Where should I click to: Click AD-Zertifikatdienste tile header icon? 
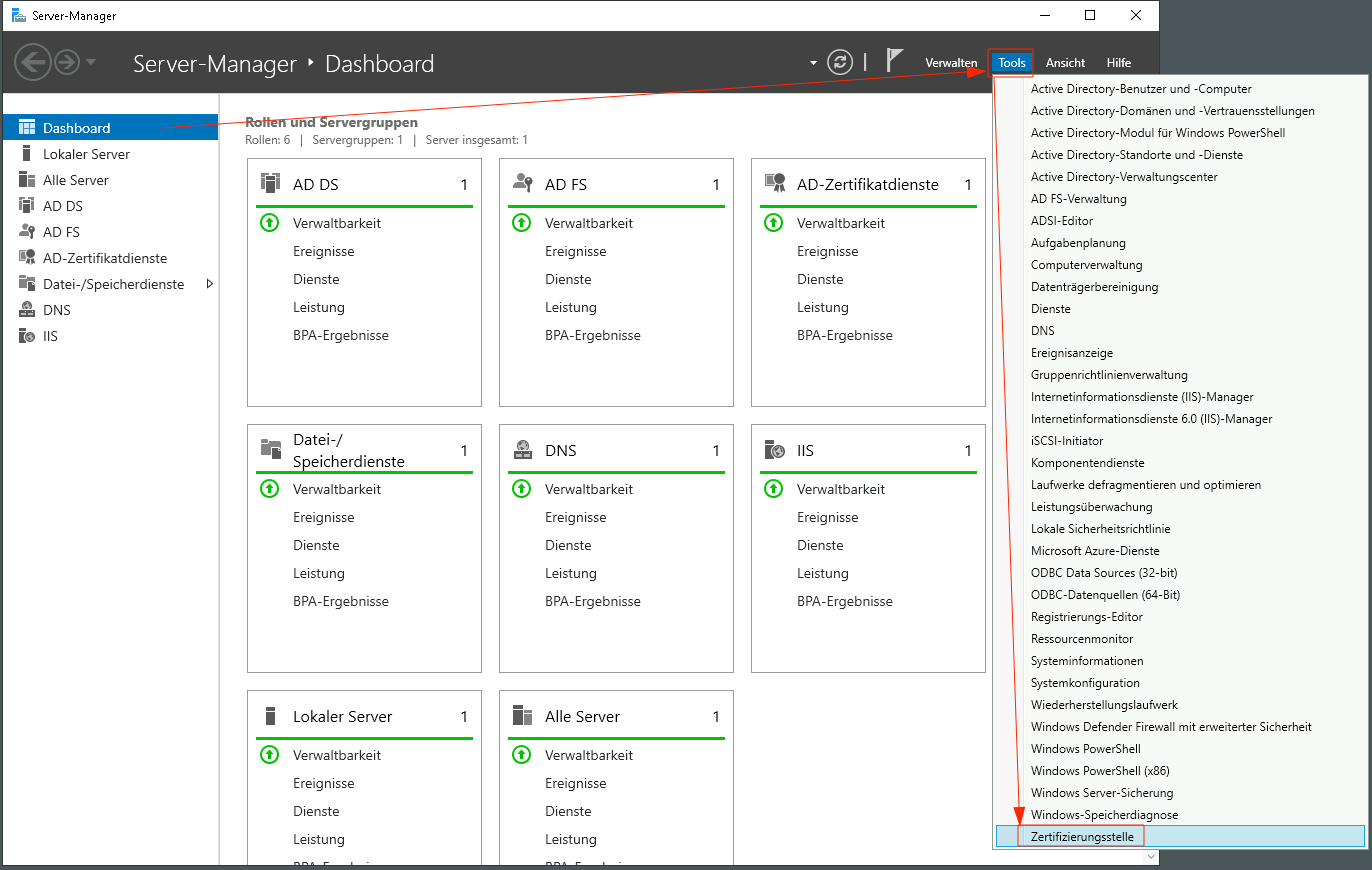click(774, 183)
